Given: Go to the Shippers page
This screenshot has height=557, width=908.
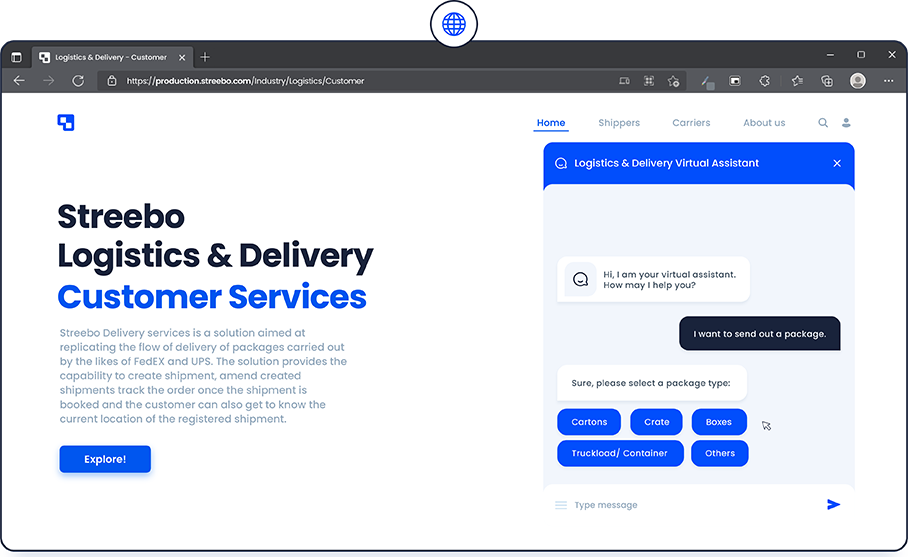Looking at the screenshot, I should [x=619, y=123].
